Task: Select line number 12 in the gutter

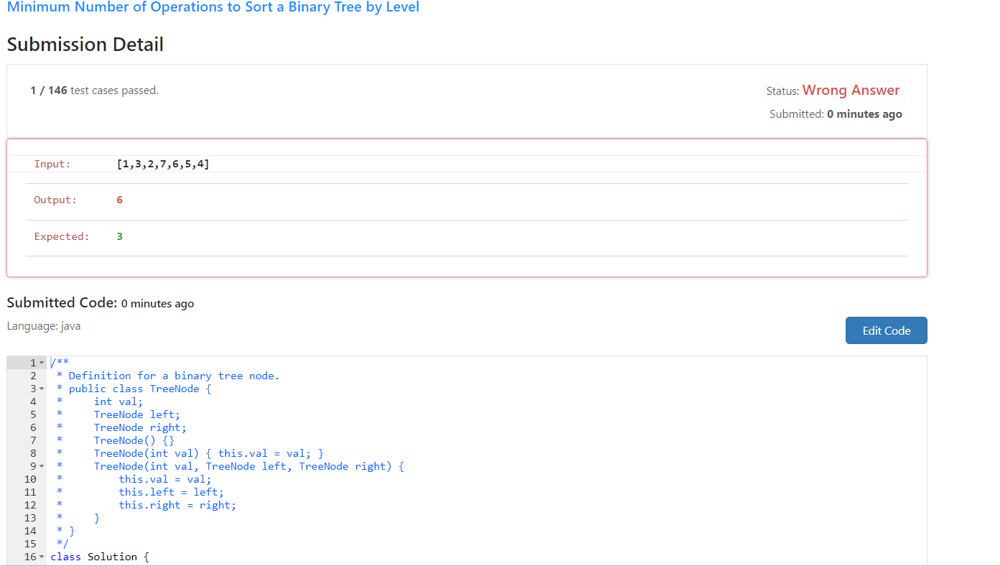Action: tap(30, 505)
